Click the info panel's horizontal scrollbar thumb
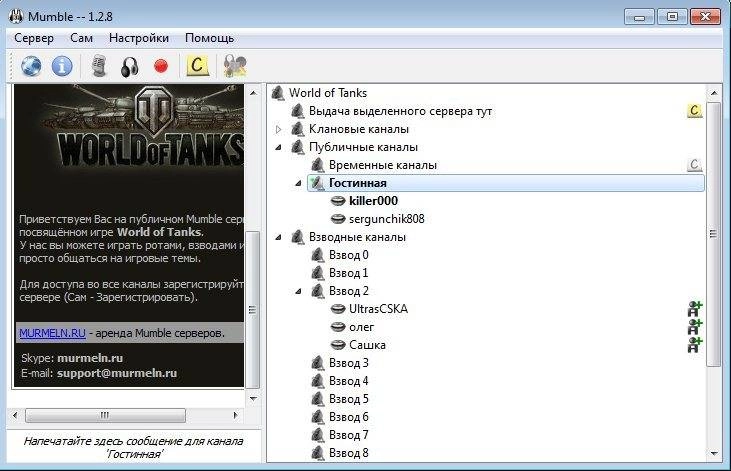731x471 pixels. pyautogui.click(x=105, y=415)
